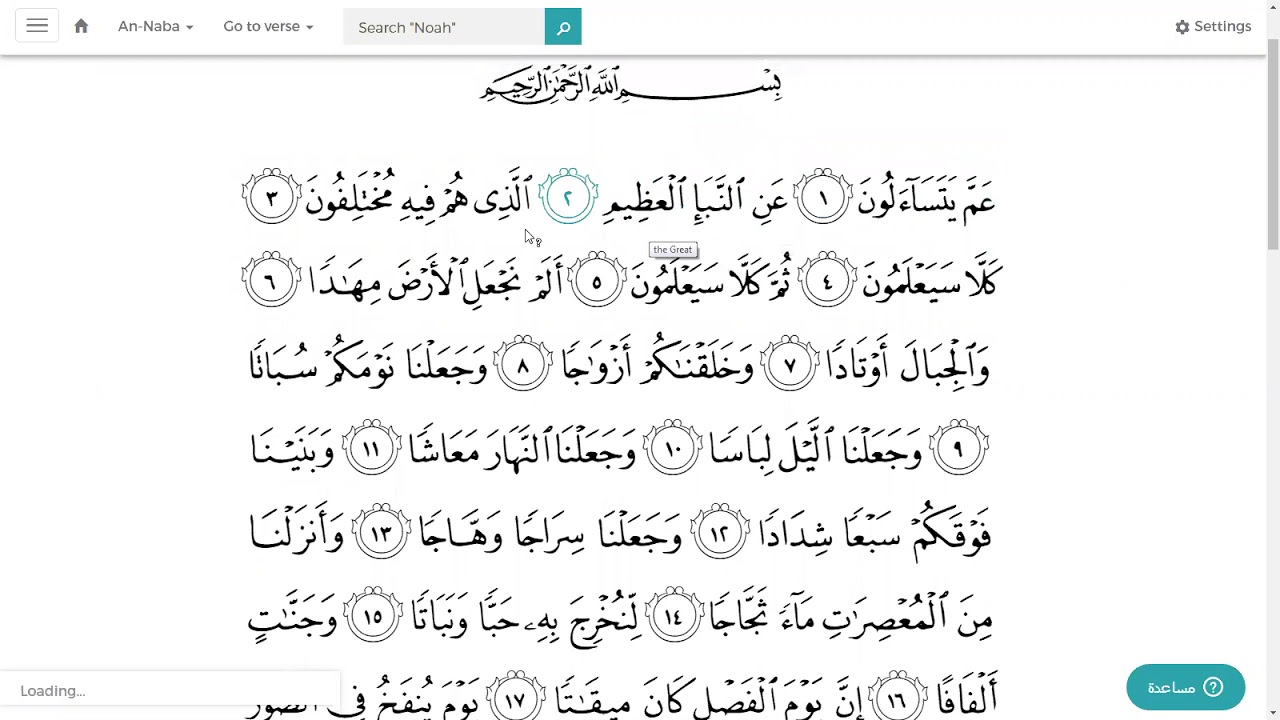The height and width of the screenshot is (720, 1280).
Task: Open Settings with the gear icon
Action: 1213,27
